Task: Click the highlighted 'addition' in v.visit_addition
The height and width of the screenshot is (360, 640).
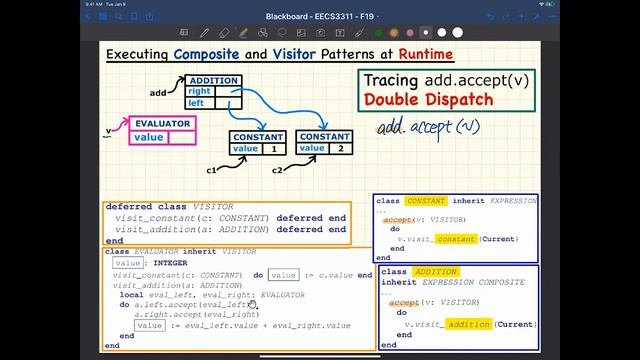Action: point(469,324)
